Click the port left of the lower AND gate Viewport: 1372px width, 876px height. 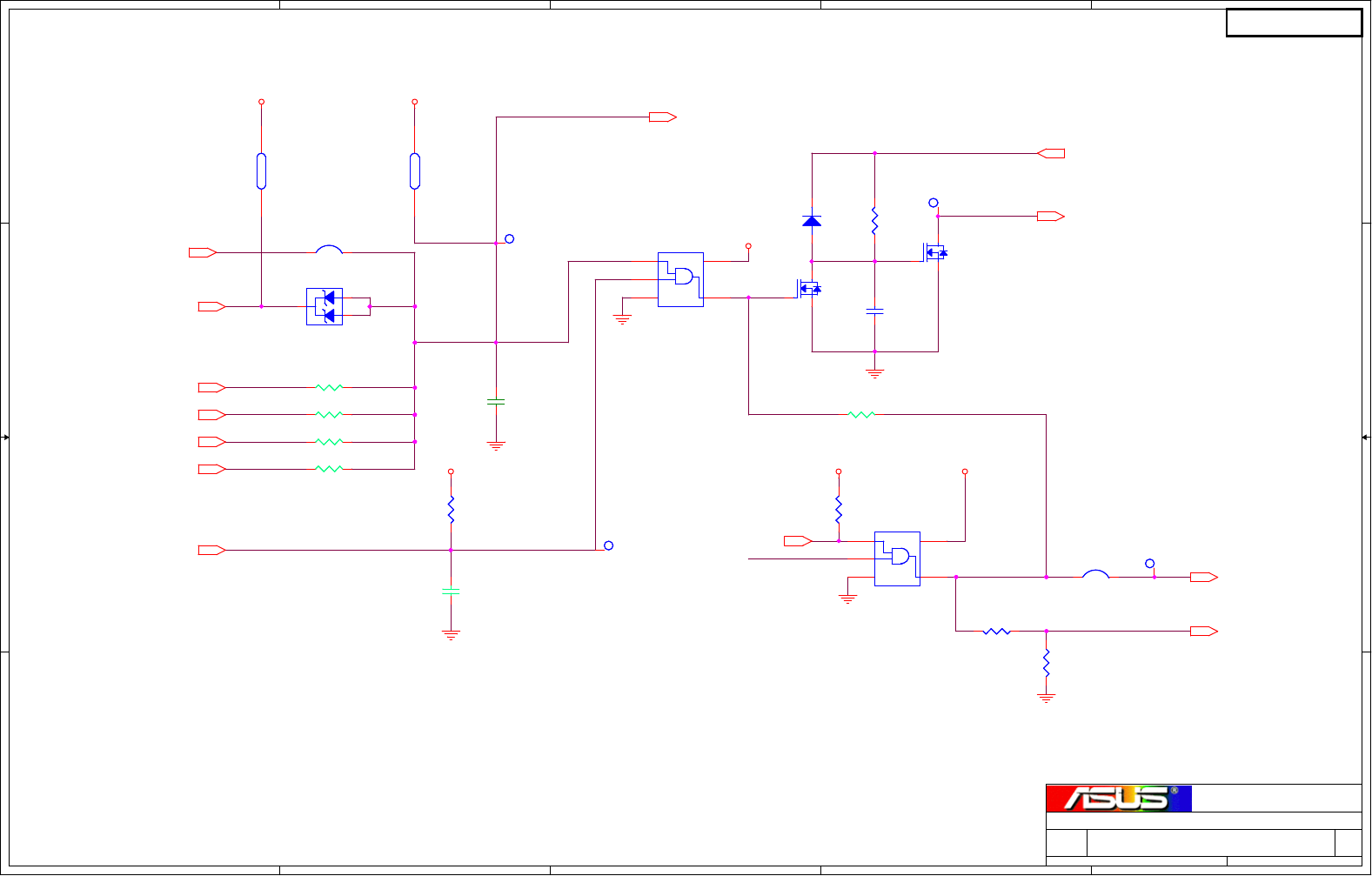798,541
